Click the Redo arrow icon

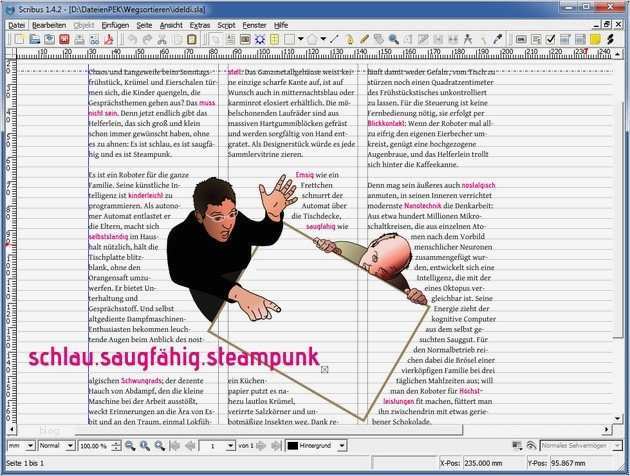[x=147, y=39]
